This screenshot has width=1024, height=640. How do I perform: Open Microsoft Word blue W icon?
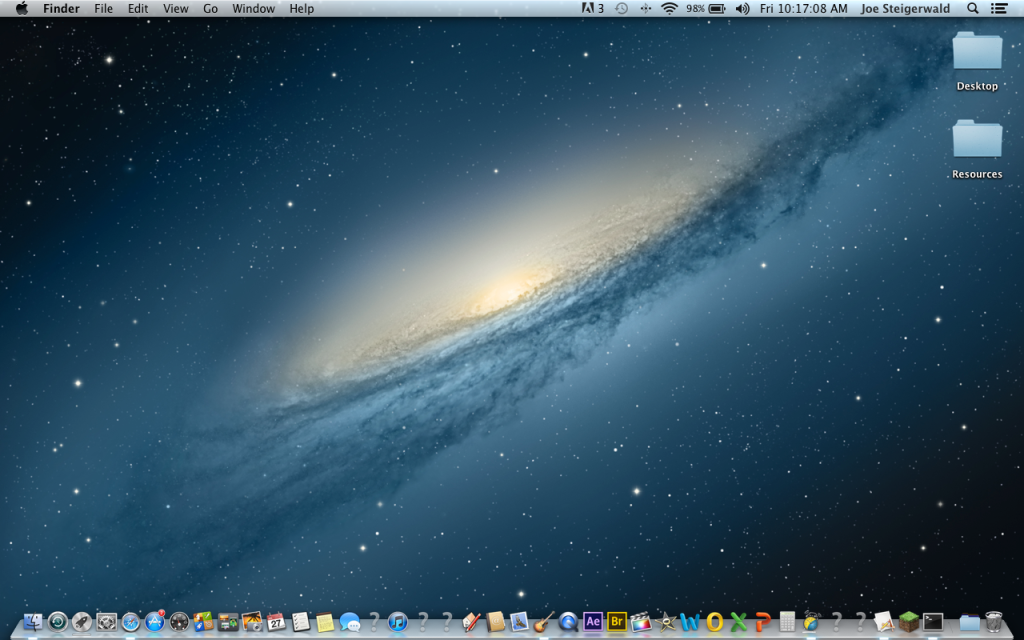[x=690, y=622]
